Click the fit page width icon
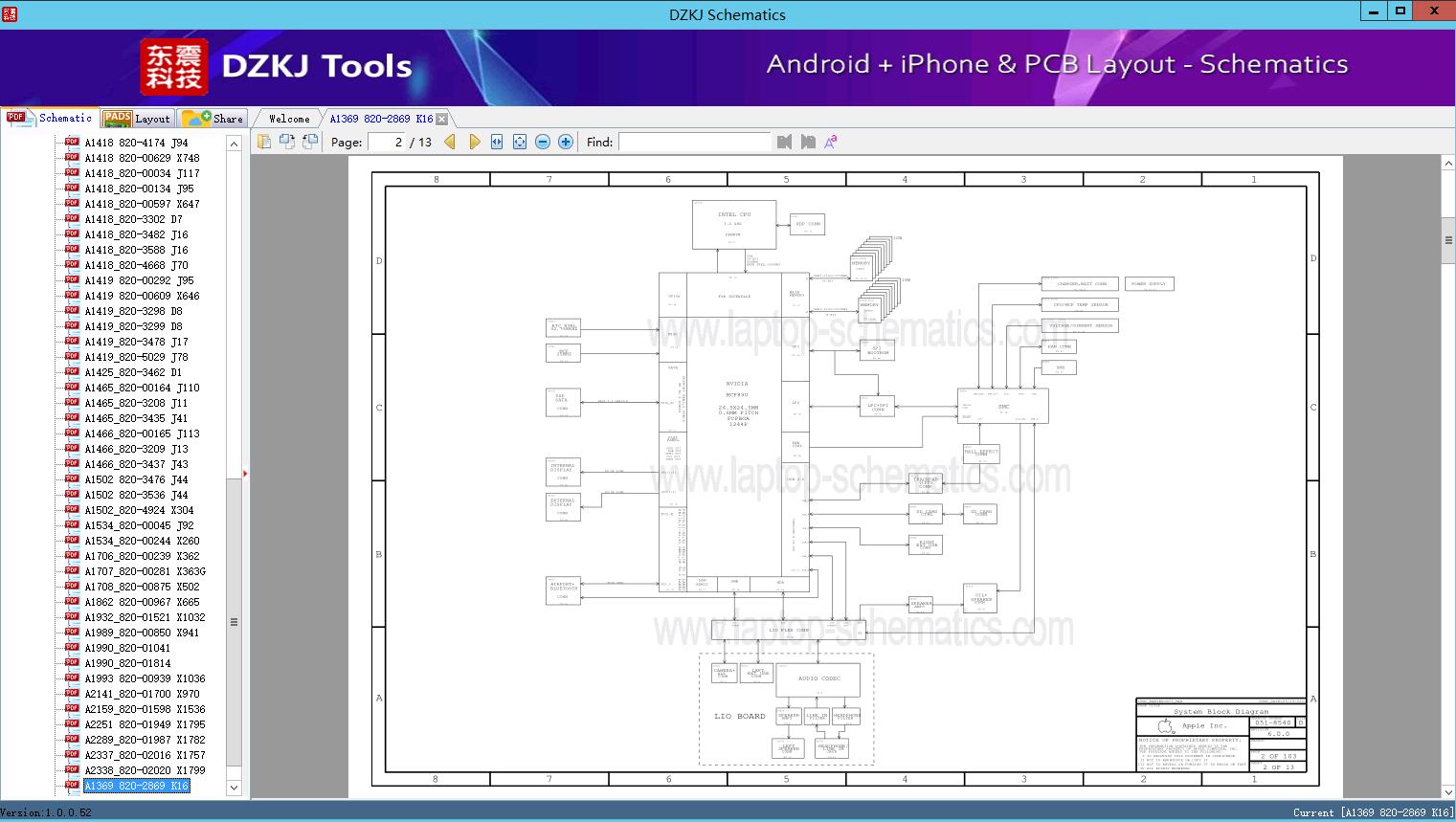The width and height of the screenshot is (1456, 822). point(497,142)
